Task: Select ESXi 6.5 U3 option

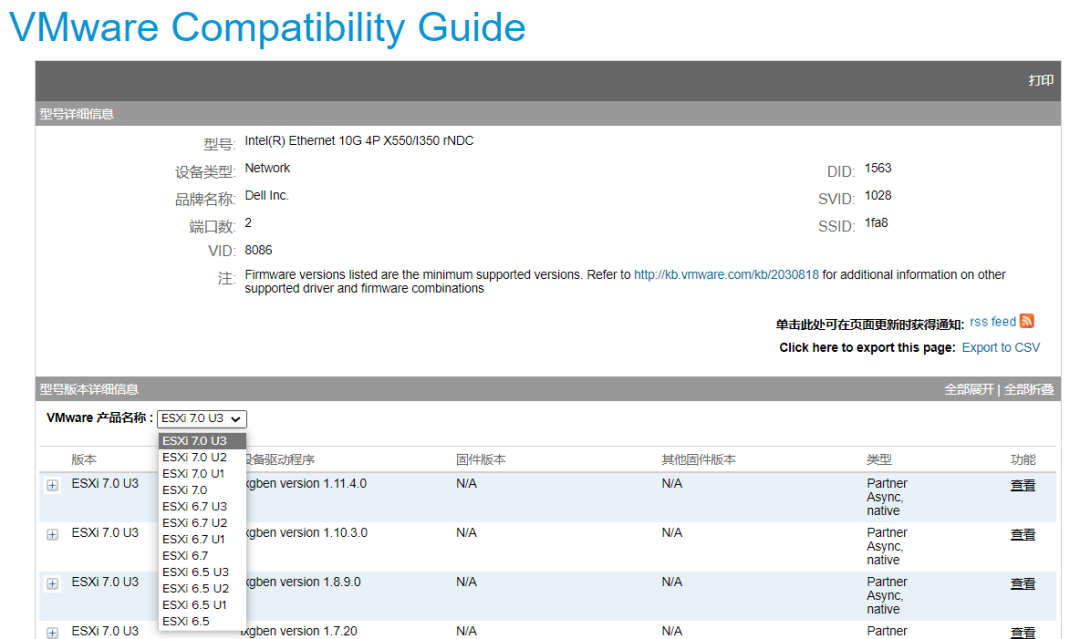Action: [202, 572]
